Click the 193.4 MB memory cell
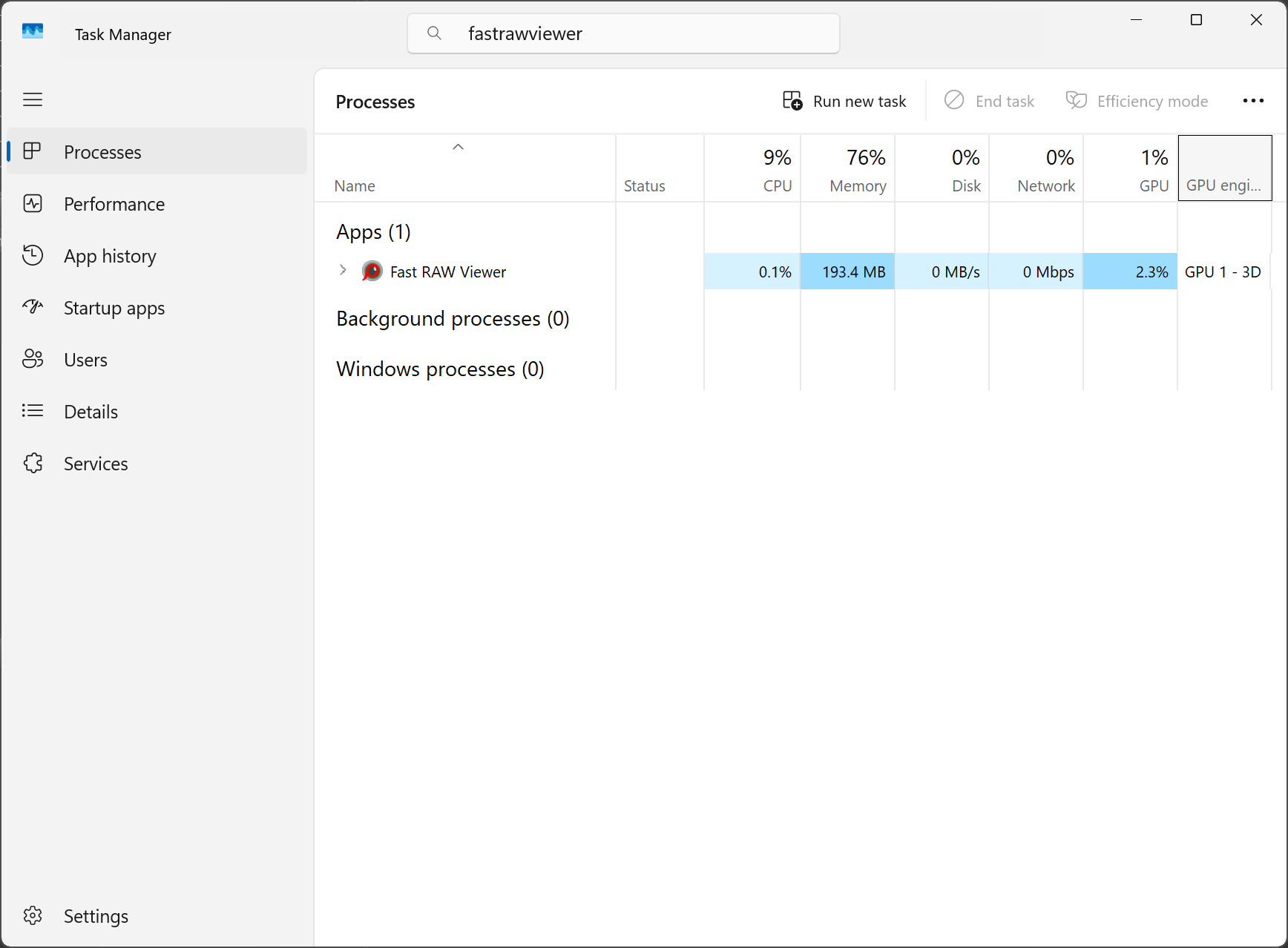The width and height of the screenshot is (1288, 948). click(847, 271)
